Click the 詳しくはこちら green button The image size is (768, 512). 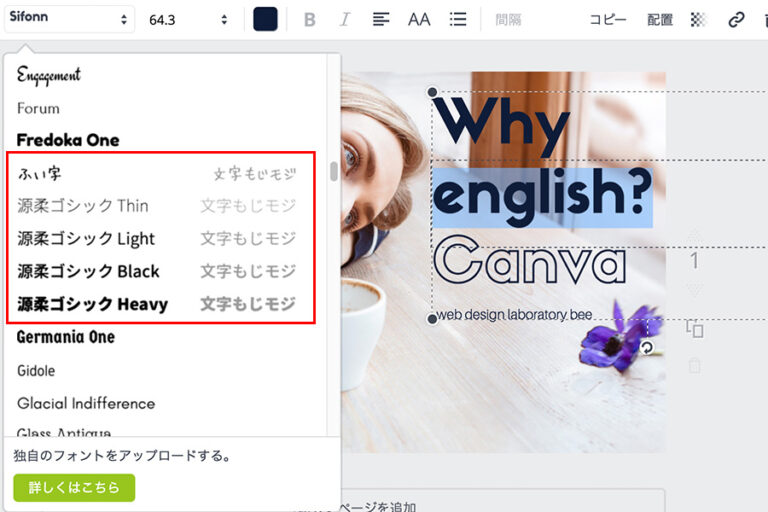[x=74, y=488]
